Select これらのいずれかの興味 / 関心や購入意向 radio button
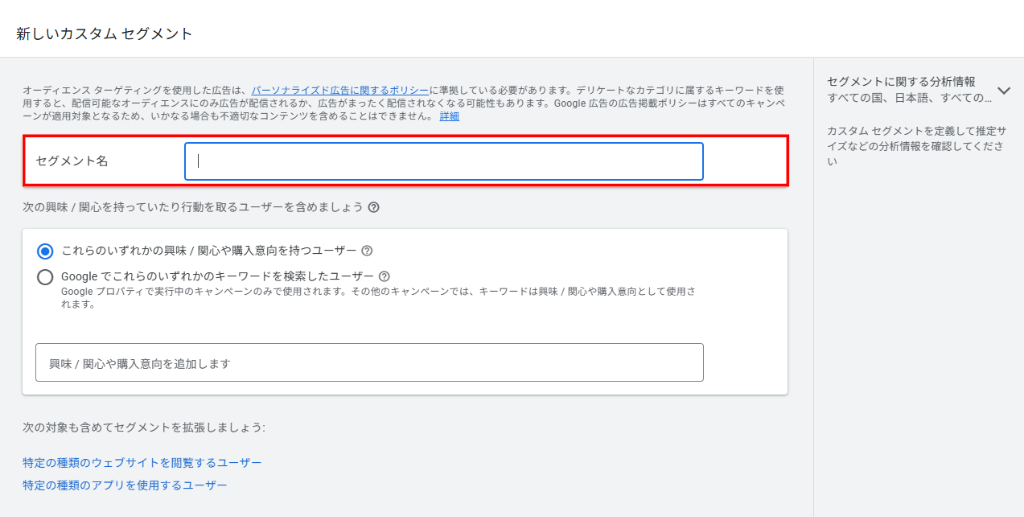 click(x=45, y=251)
